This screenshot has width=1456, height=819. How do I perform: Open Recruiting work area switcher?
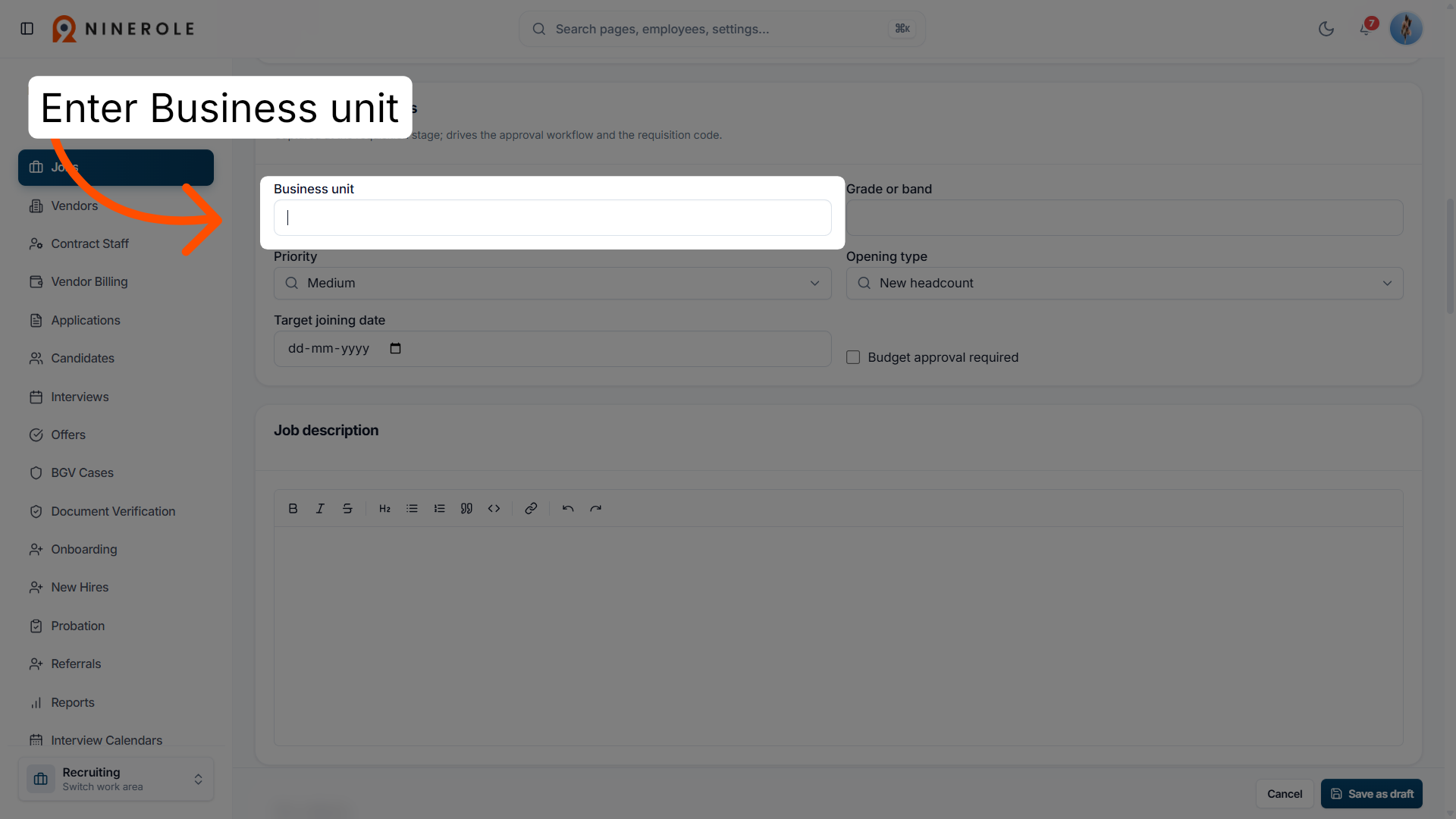coord(116,779)
